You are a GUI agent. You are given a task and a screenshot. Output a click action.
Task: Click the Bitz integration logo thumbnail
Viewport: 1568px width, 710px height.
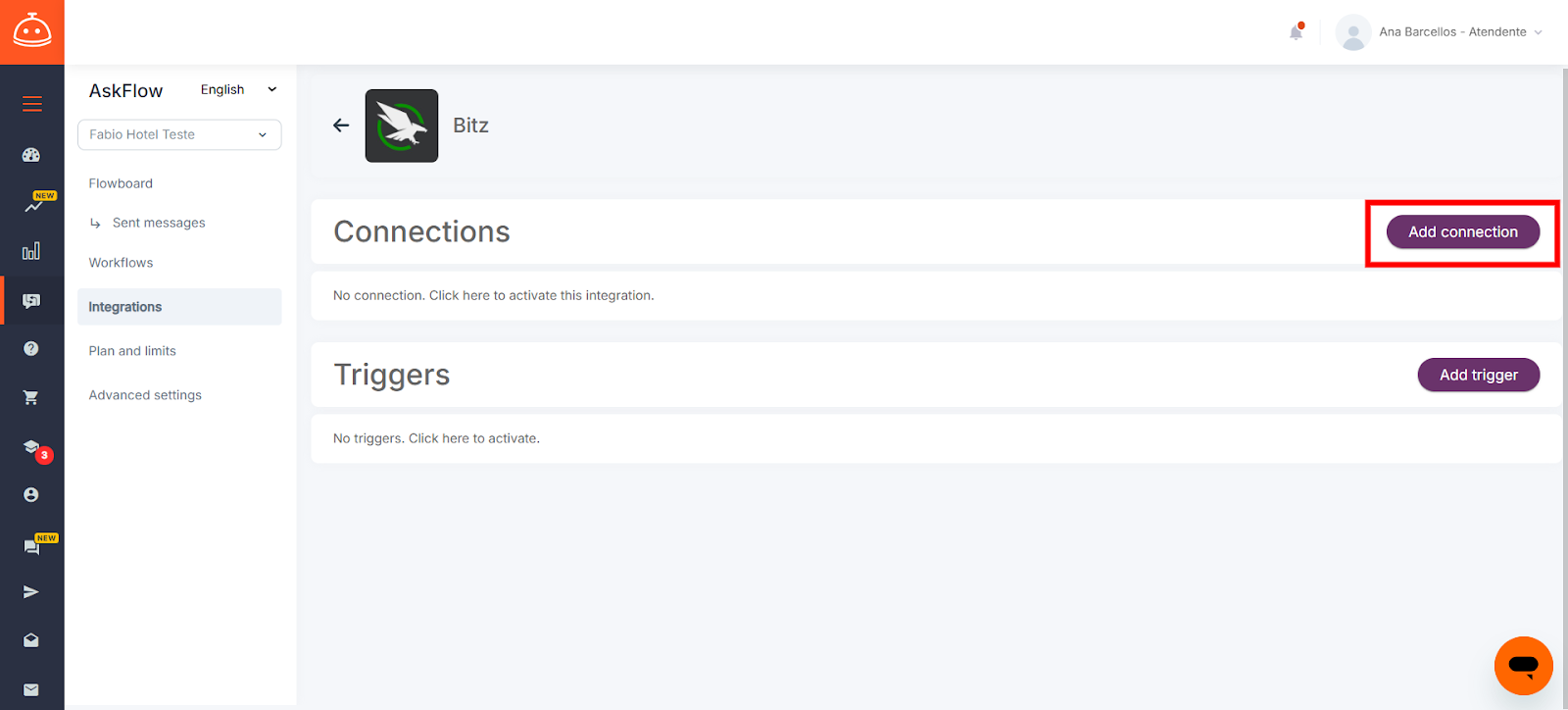[402, 126]
